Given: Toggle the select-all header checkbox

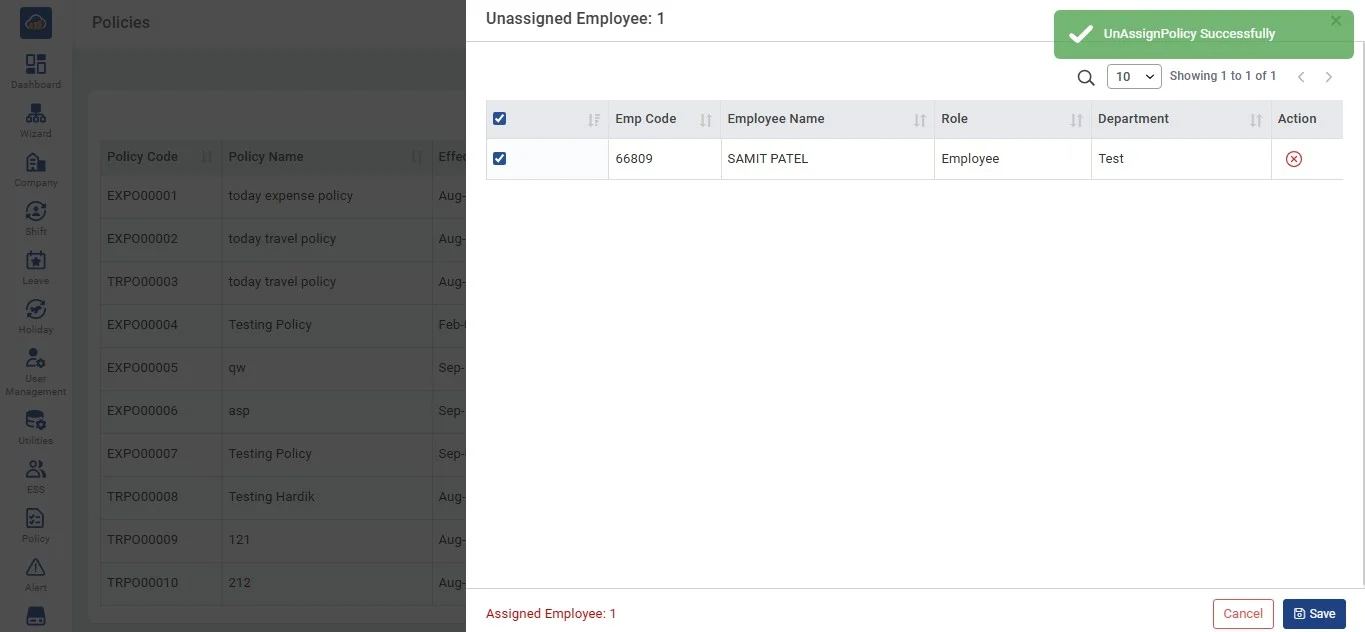Looking at the screenshot, I should (x=500, y=119).
